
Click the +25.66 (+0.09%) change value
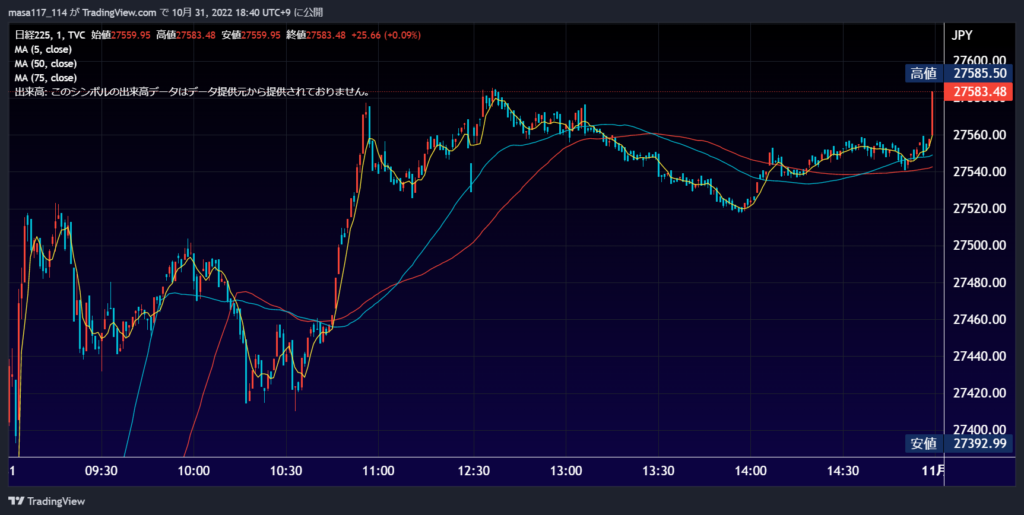click(x=385, y=35)
